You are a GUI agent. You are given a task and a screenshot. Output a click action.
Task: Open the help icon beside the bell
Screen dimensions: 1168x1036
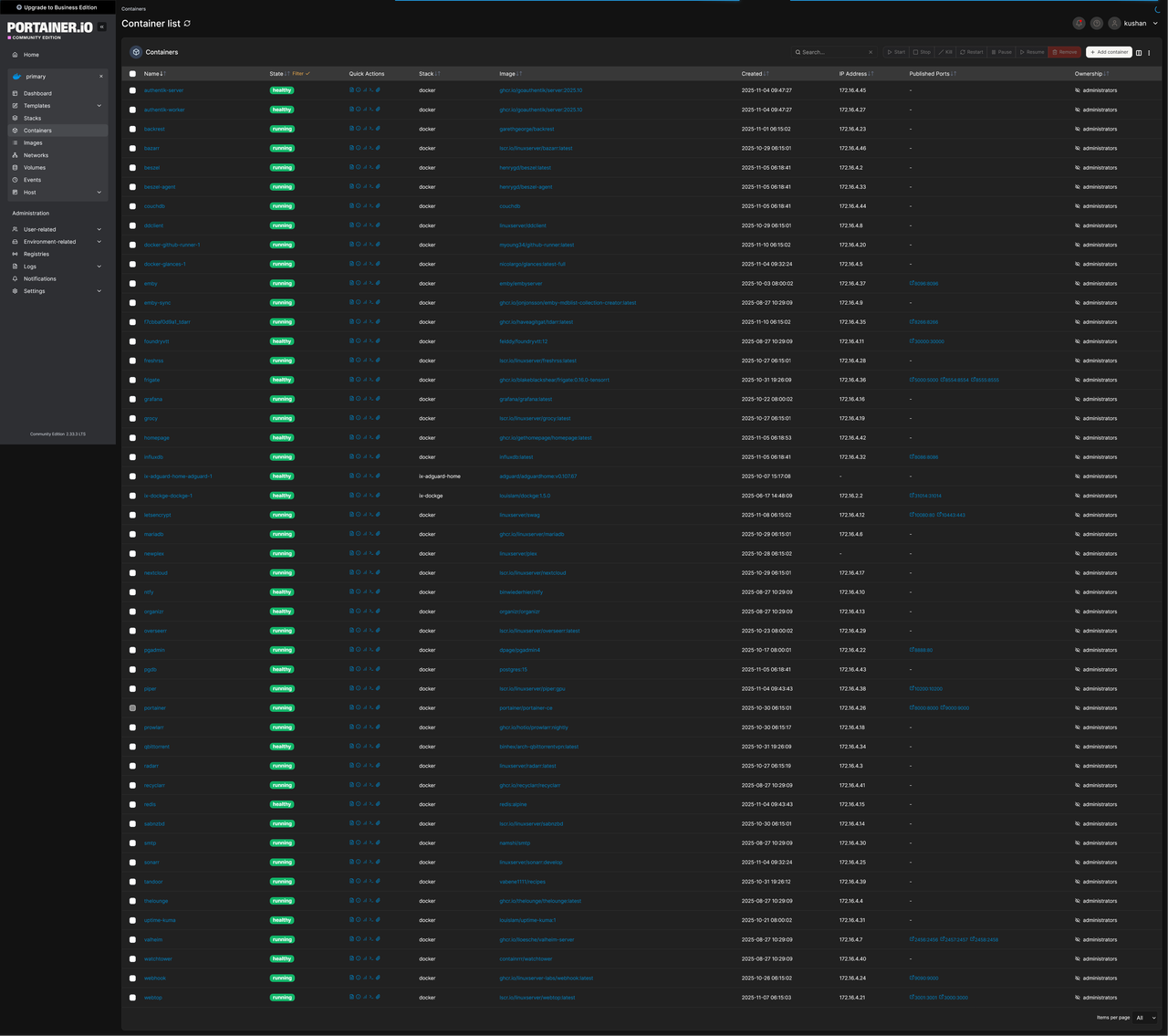tap(1097, 24)
